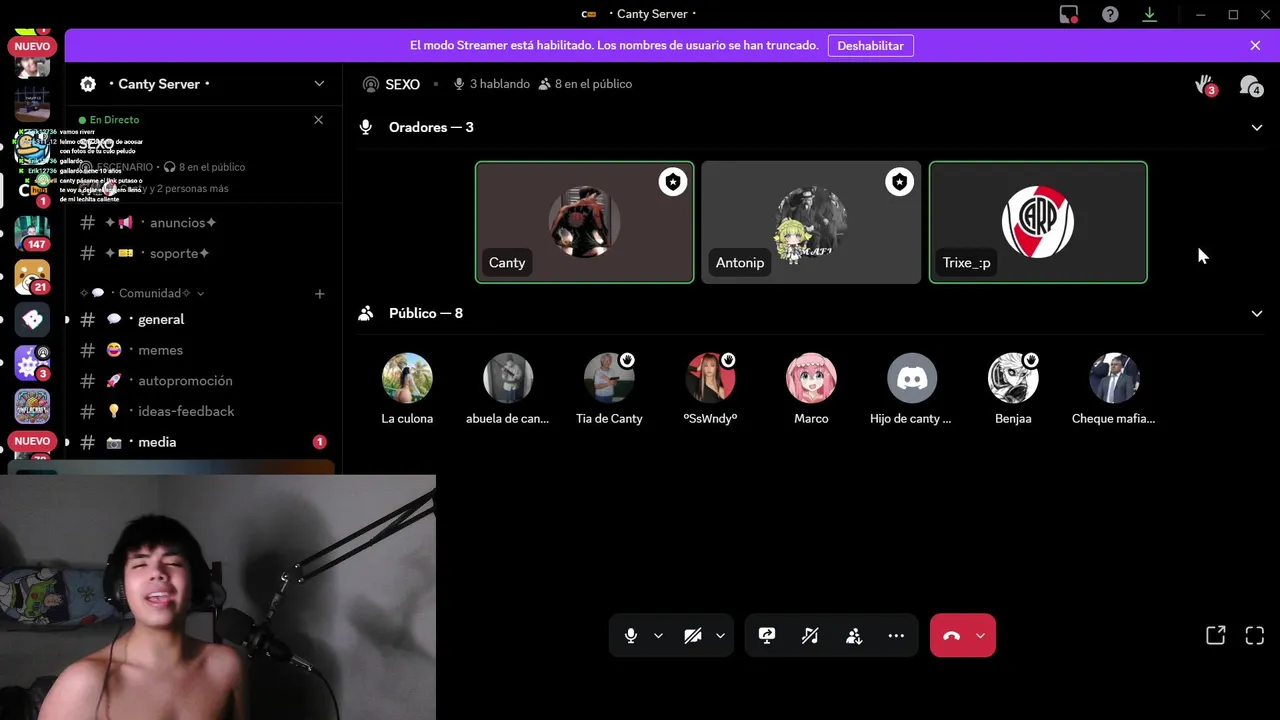Open camera options arrow
1280x720 pixels.
(720, 636)
